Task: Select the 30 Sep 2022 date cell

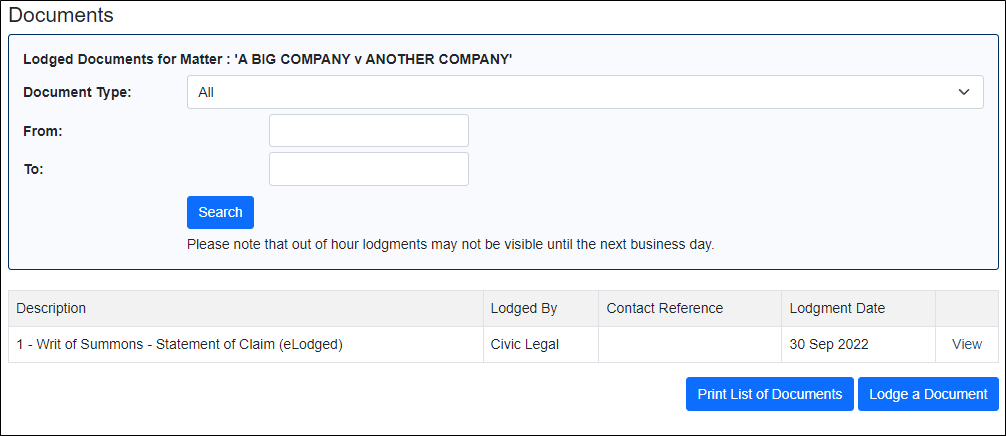Action: tap(858, 344)
